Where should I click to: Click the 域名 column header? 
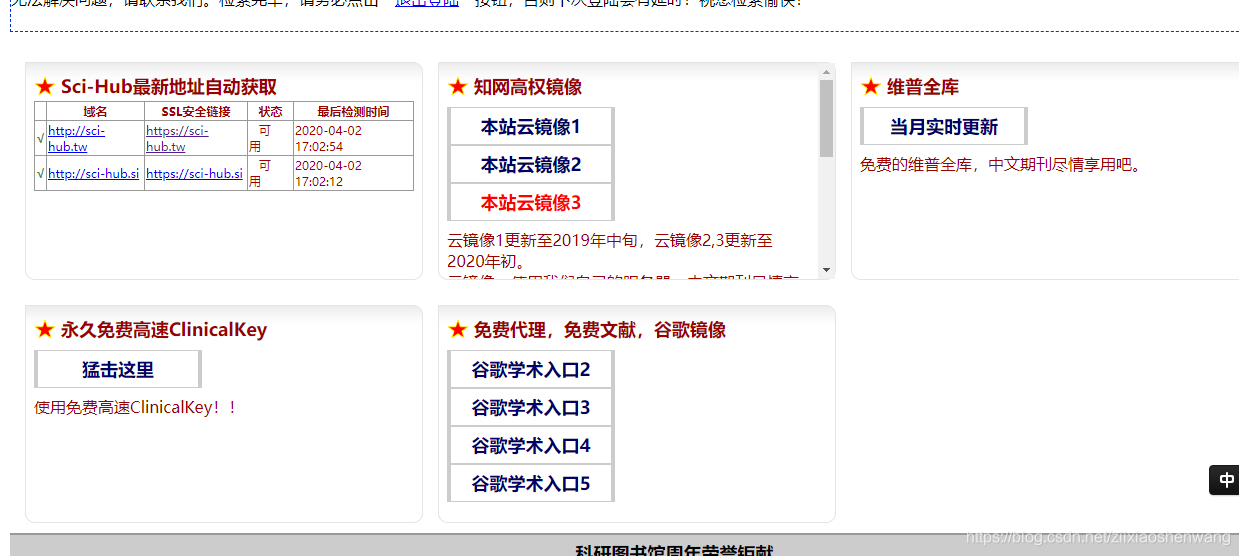(95, 112)
